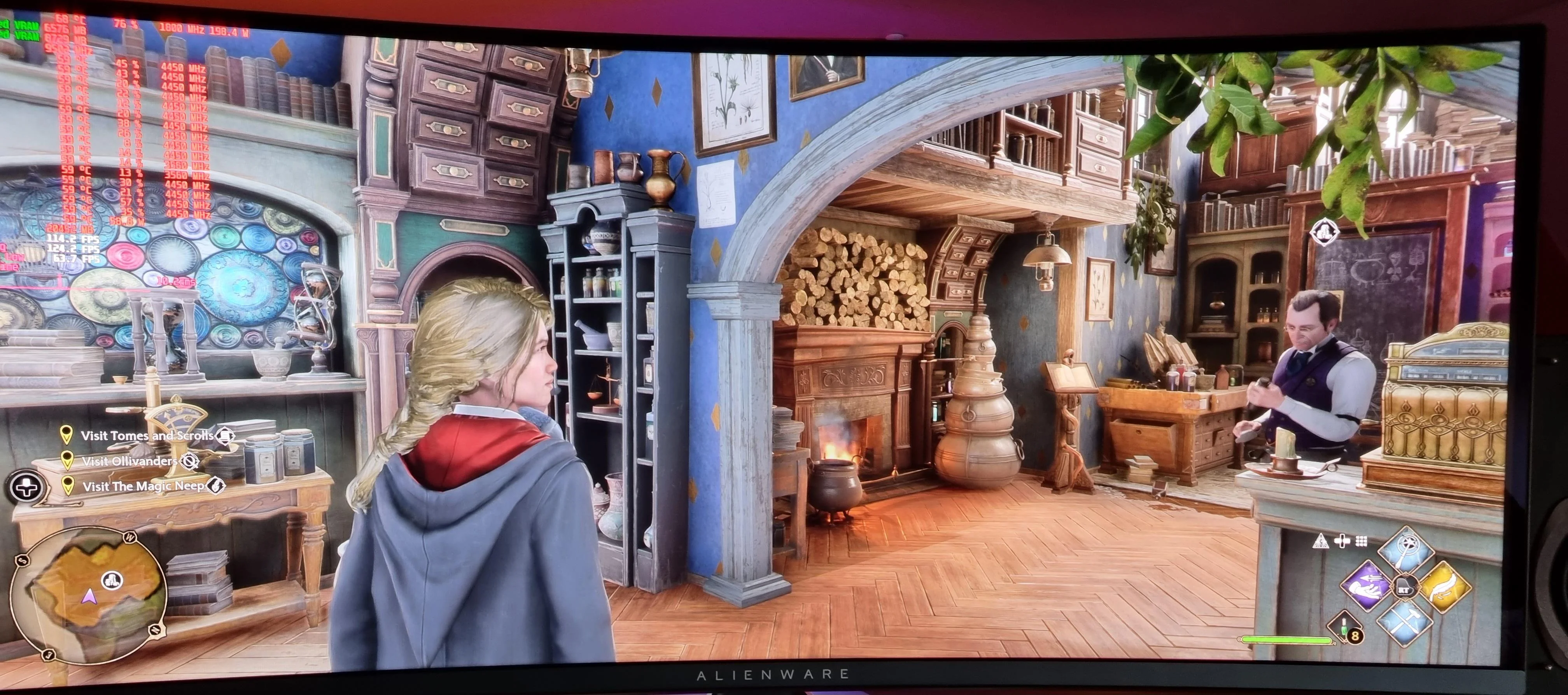The width and height of the screenshot is (1568, 695).
Task: Click the D-pad icon next to spell diamond
Action: coord(1343,541)
